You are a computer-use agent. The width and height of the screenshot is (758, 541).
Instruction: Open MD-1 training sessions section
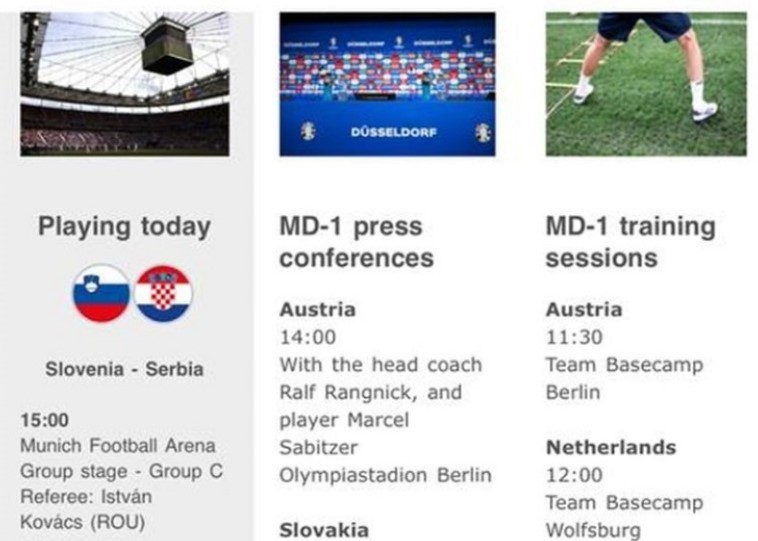630,242
